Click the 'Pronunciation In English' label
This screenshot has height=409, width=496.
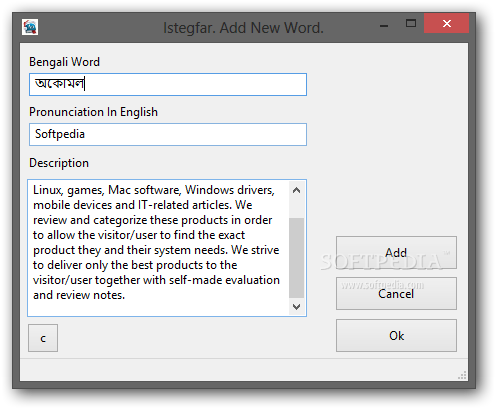[x=93, y=112]
